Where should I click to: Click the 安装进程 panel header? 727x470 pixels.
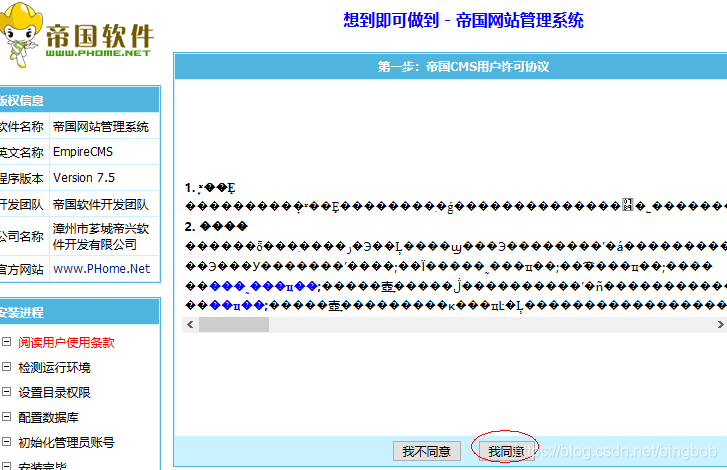pyautogui.click(x=79, y=312)
